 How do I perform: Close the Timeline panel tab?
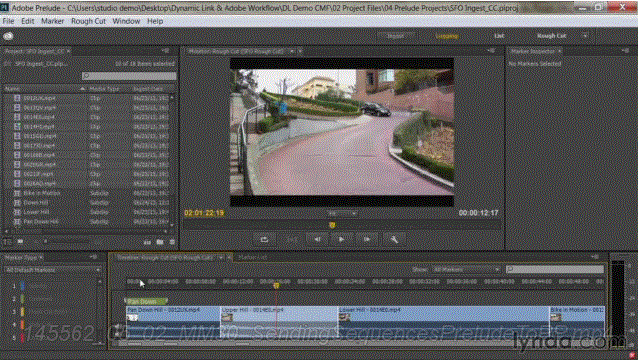click(229, 257)
